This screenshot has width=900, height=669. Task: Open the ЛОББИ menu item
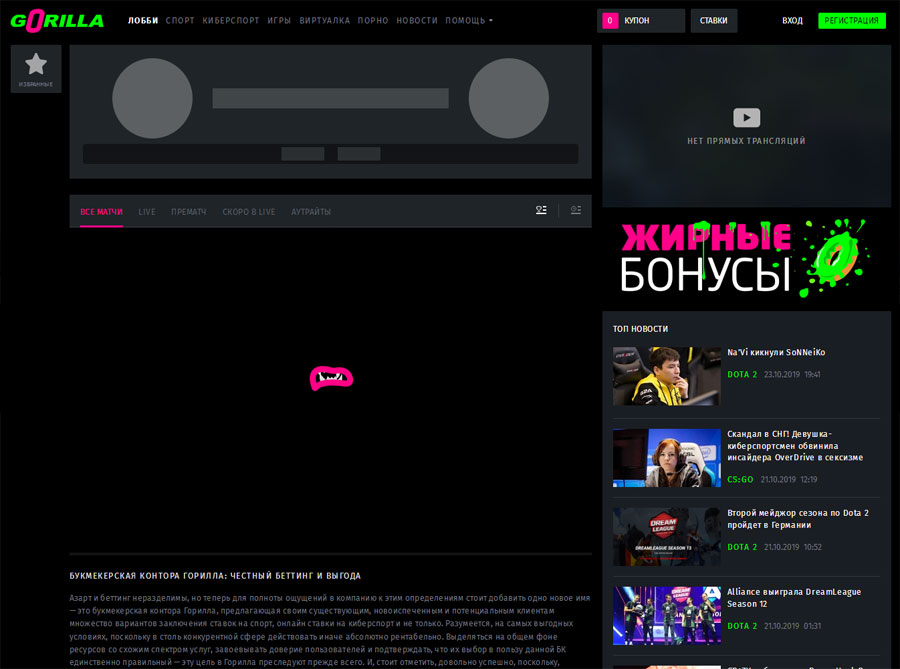[x=143, y=21]
